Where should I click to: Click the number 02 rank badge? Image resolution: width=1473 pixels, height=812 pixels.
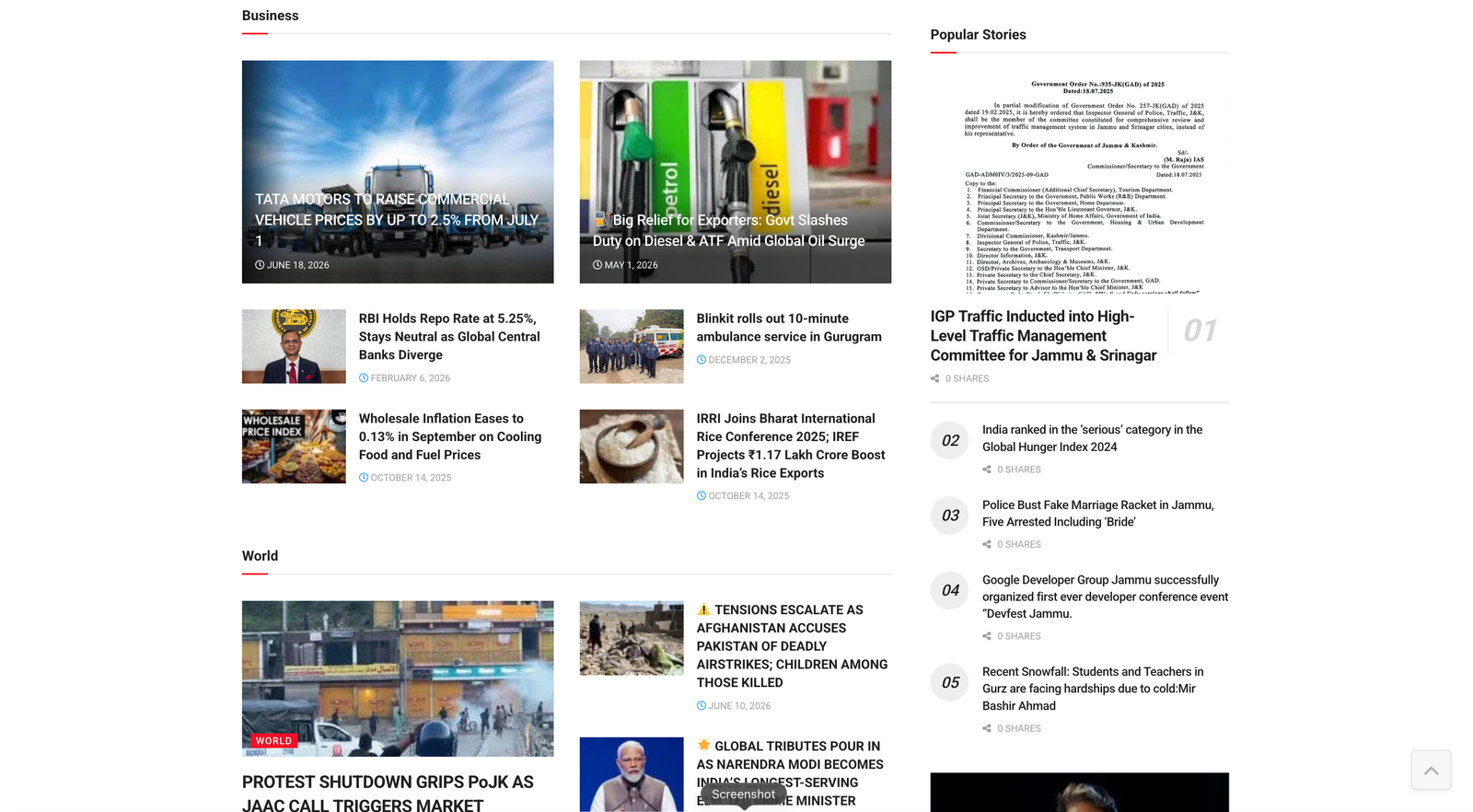click(x=950, y=441)
